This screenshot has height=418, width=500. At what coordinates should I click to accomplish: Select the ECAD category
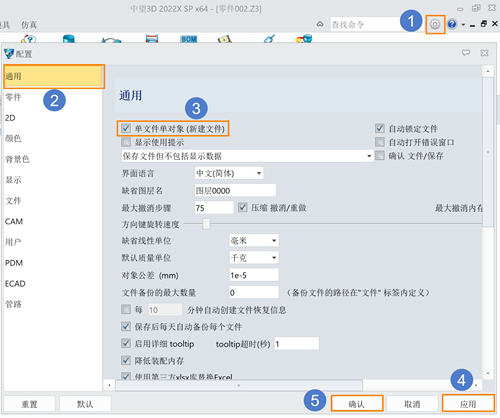click(x=53, y=283)
